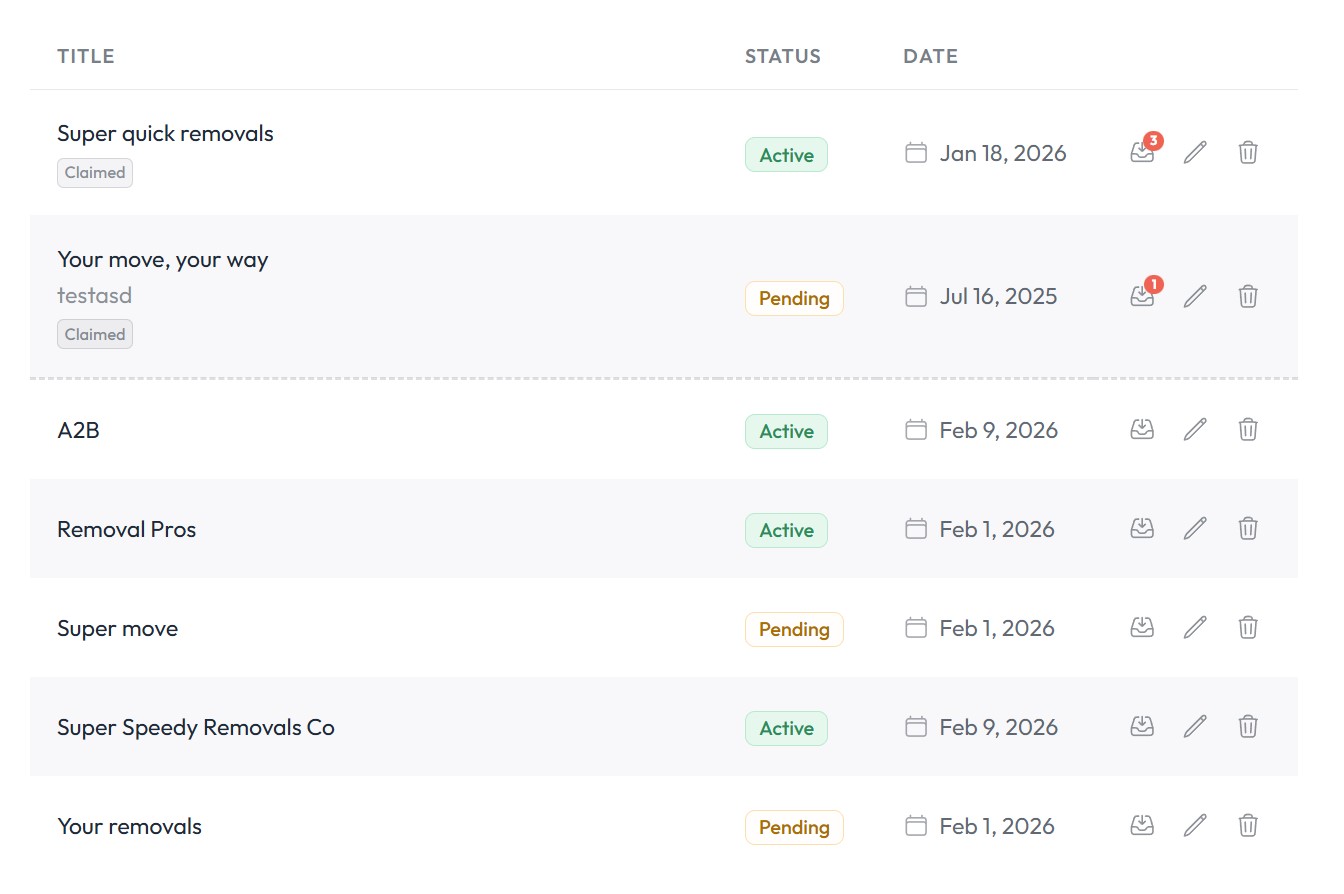Viewport: 1344px width, 894px height.
Task: Open the inbox icon for Removal Pros
Action: point(1141,528)
